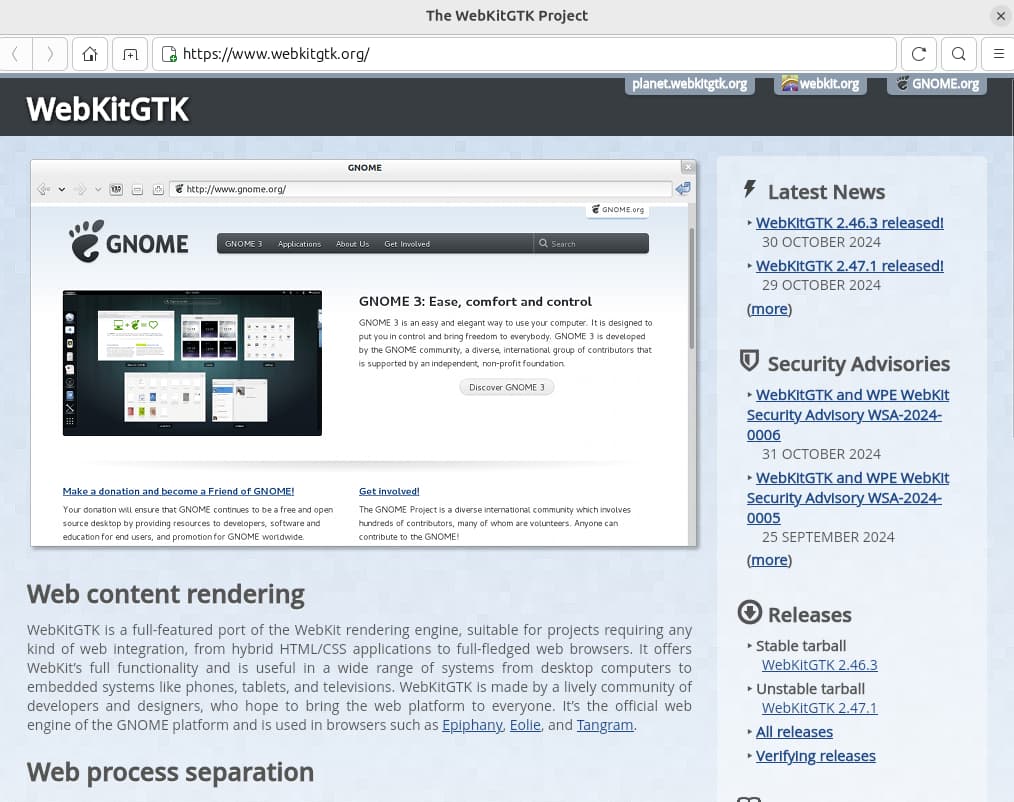This screenshot has width=1014, height=802.
Task: Click the site security icon in address bar
Action: (169, 54)
